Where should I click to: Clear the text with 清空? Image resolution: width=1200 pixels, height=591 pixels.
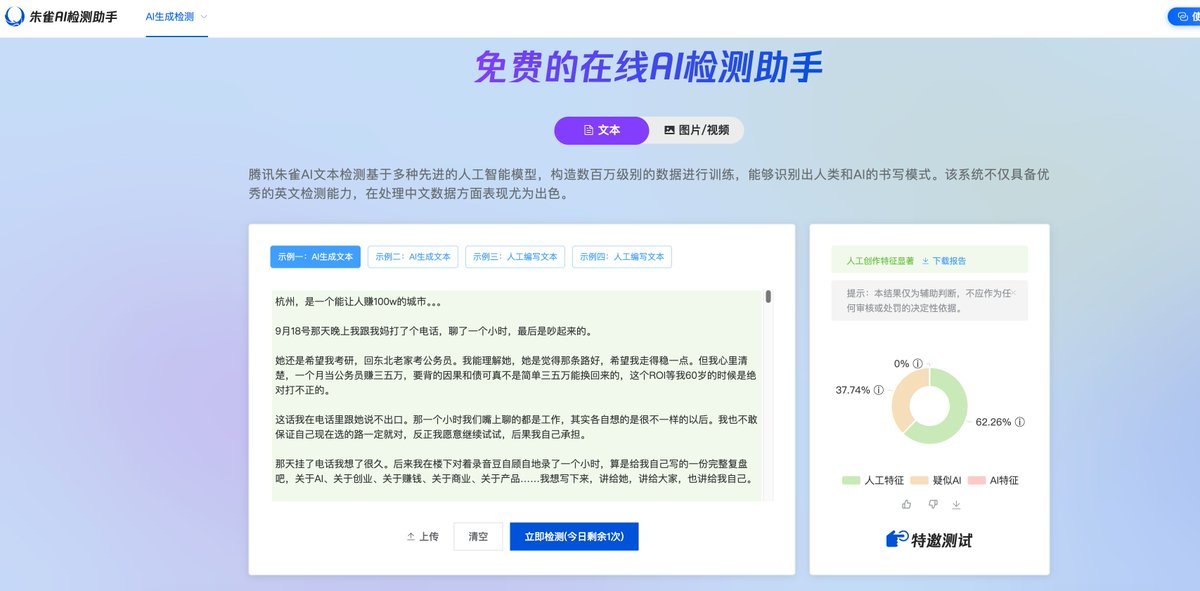pyautogui.click(x=478, y=537)
